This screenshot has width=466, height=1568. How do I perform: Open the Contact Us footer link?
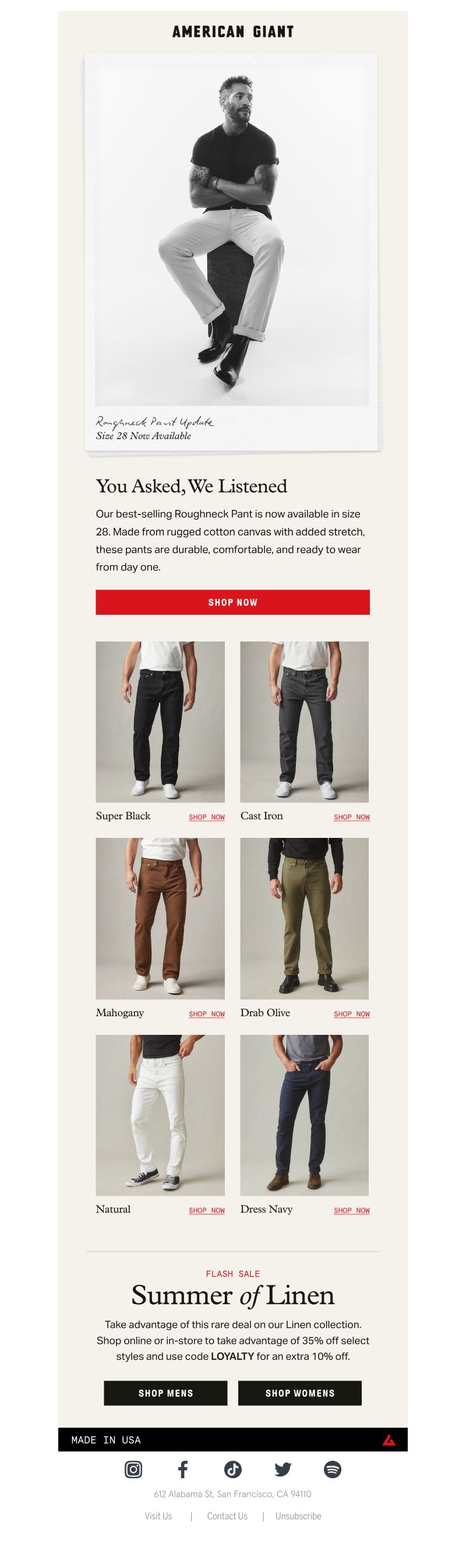(x=227, y=1516)
